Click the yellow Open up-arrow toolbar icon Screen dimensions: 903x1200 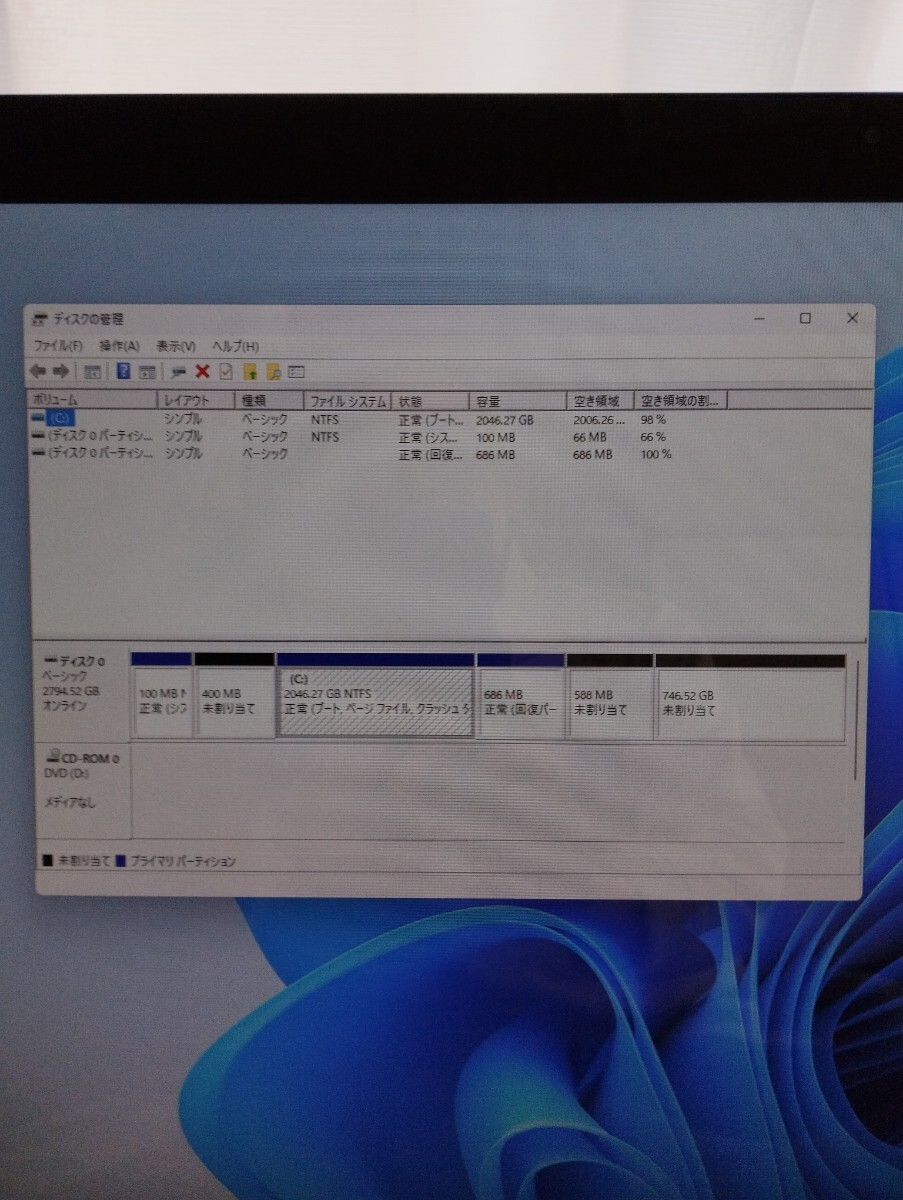pyautogui.click(x=251, y=371)
